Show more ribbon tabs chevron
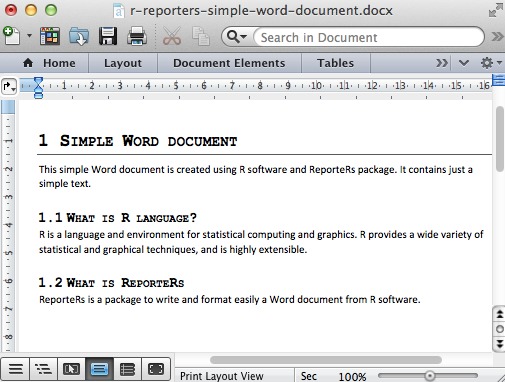This screenshot has width=505, height=382. [442, 63]
